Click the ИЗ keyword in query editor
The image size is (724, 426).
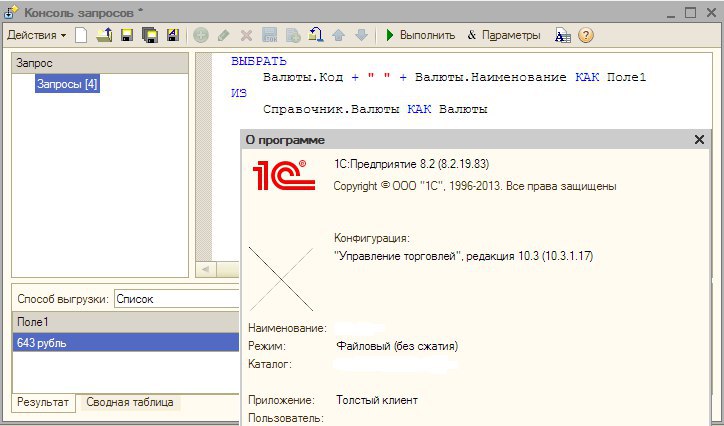(239, 93)
